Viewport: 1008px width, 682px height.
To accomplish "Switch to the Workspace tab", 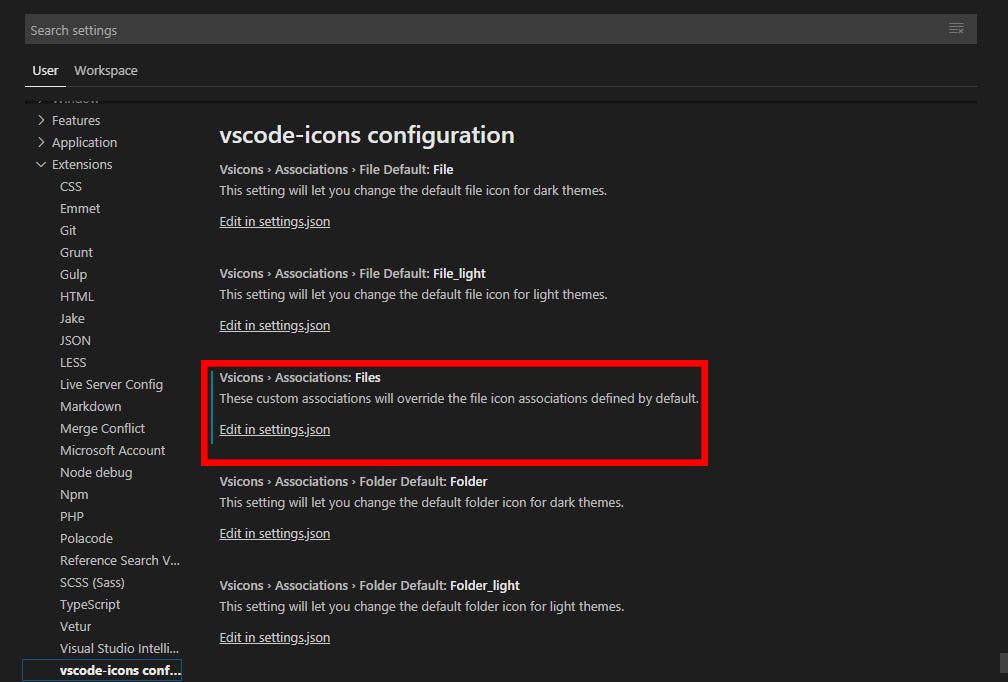I will point(105,70).
